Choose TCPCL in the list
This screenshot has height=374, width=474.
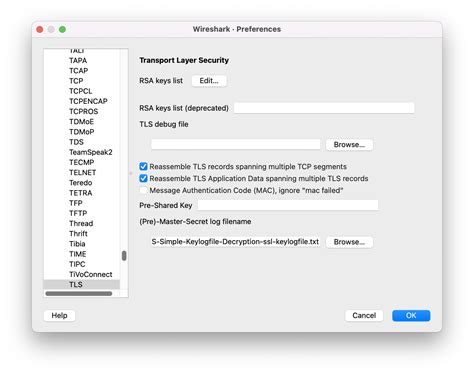click(80, 91)
